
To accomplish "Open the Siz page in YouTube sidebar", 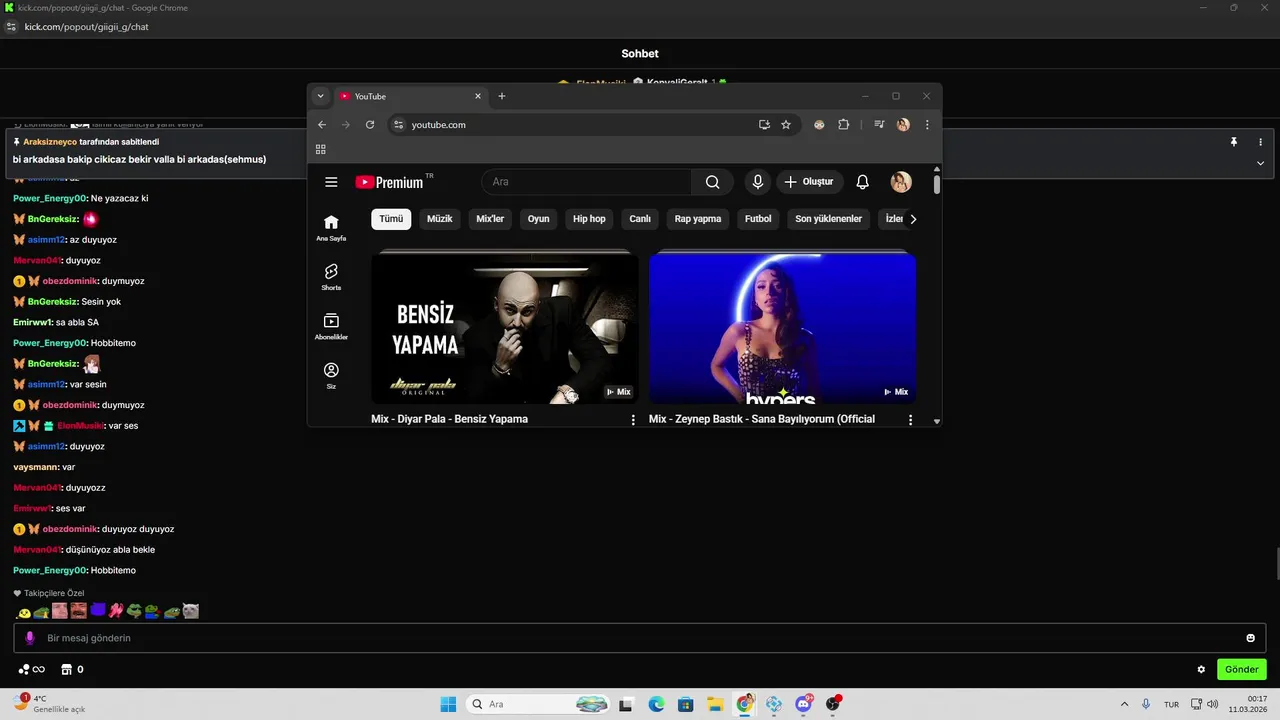I will (x=331, y=376).
